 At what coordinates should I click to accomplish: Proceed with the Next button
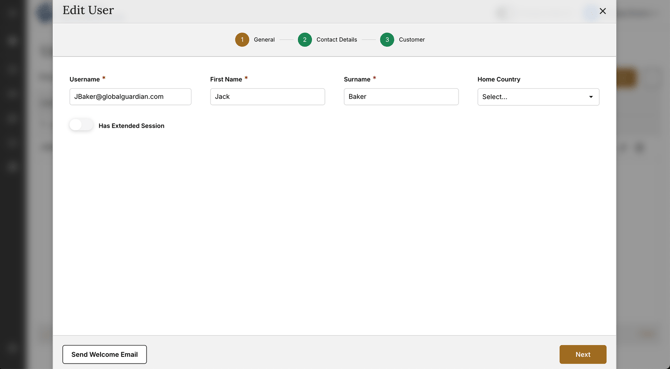[583, 354]
